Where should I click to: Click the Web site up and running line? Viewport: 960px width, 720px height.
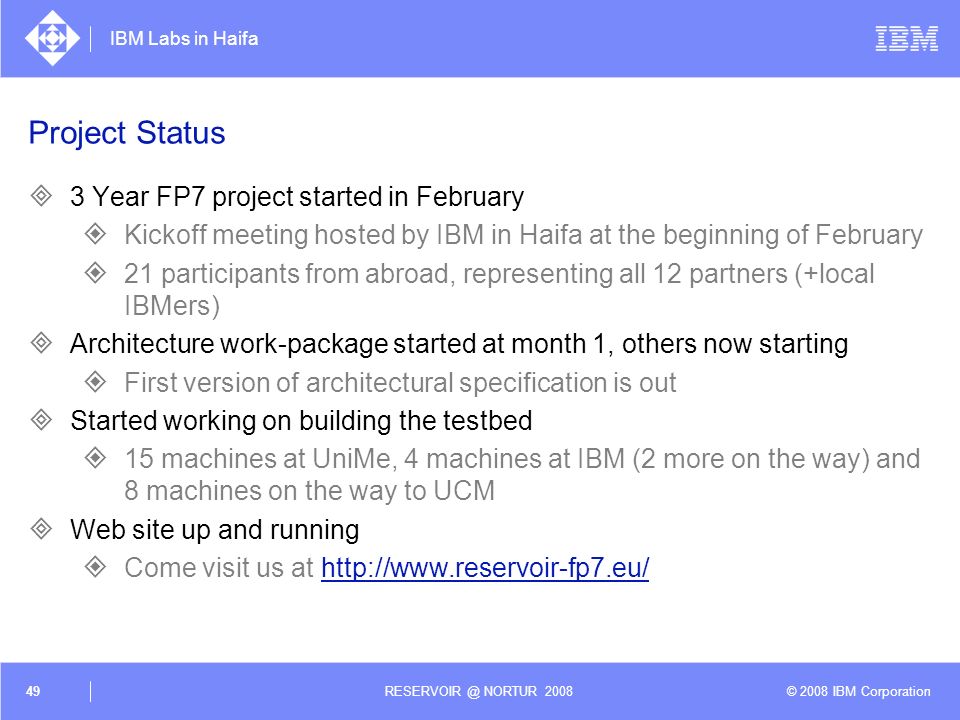(x=214, y=530)
